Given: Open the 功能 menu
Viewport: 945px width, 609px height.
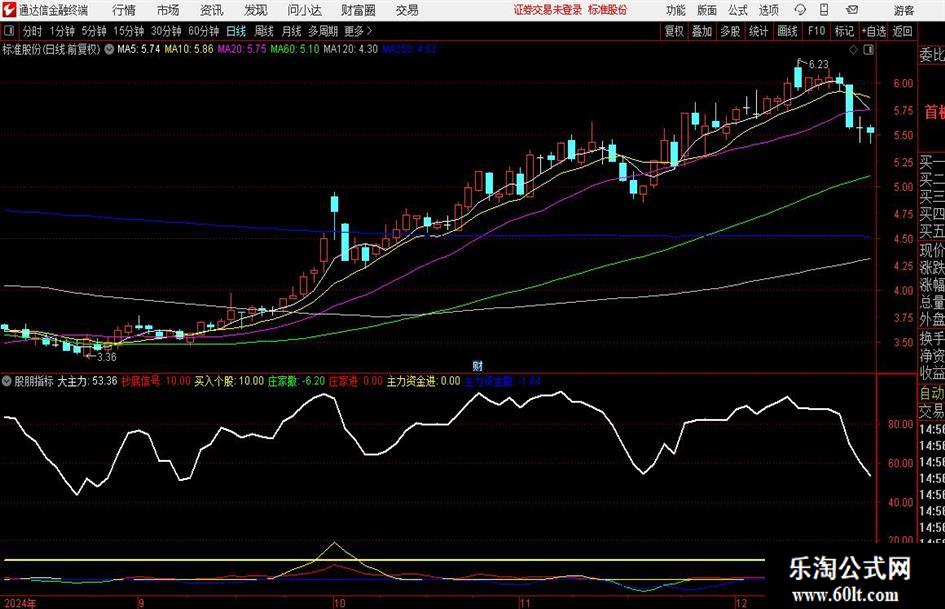Looking at the screenshot, I should click(x=676, y=10).
